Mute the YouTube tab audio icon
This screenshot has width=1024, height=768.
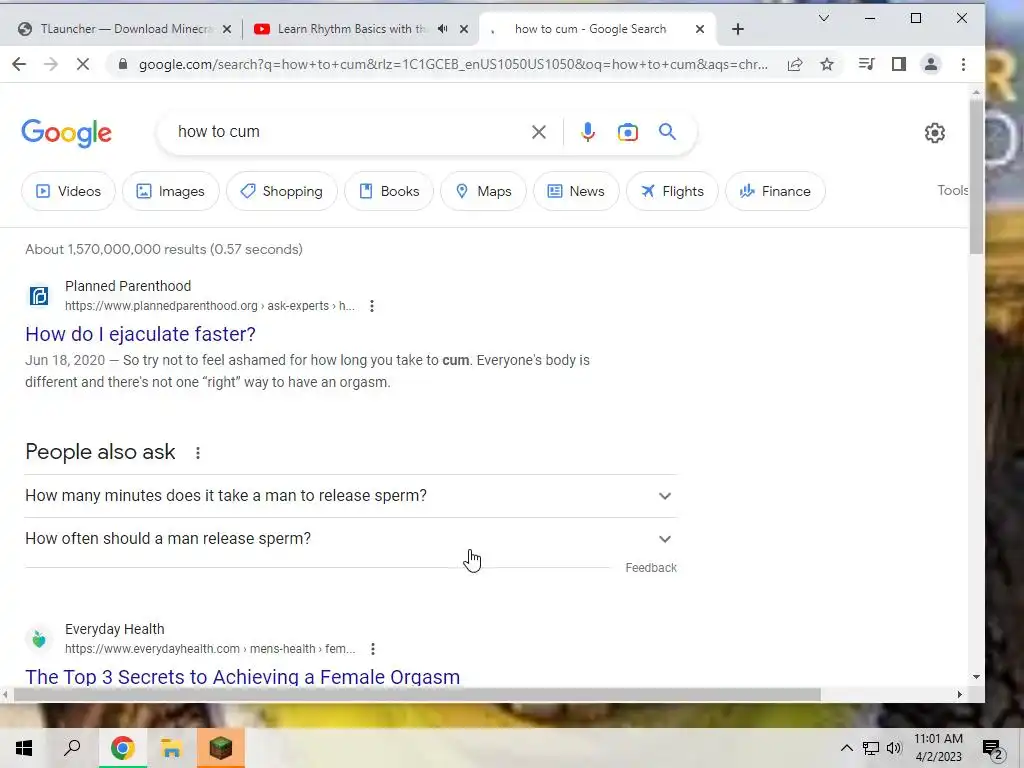443,29
